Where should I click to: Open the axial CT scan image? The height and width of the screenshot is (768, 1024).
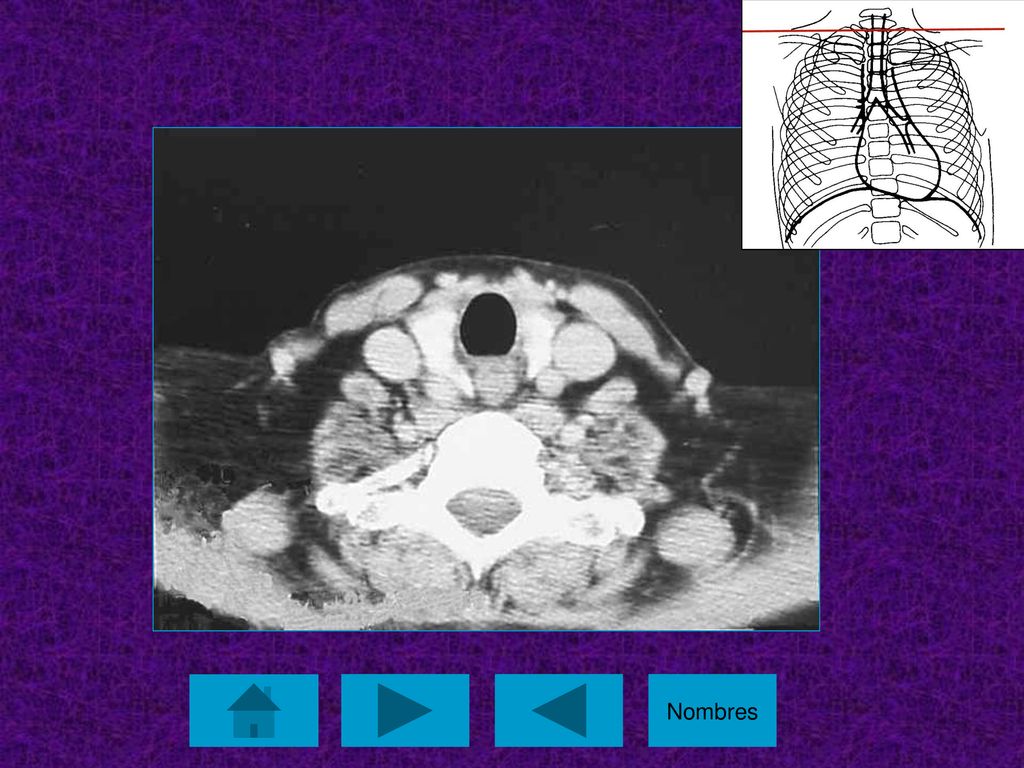pos(486,379)
